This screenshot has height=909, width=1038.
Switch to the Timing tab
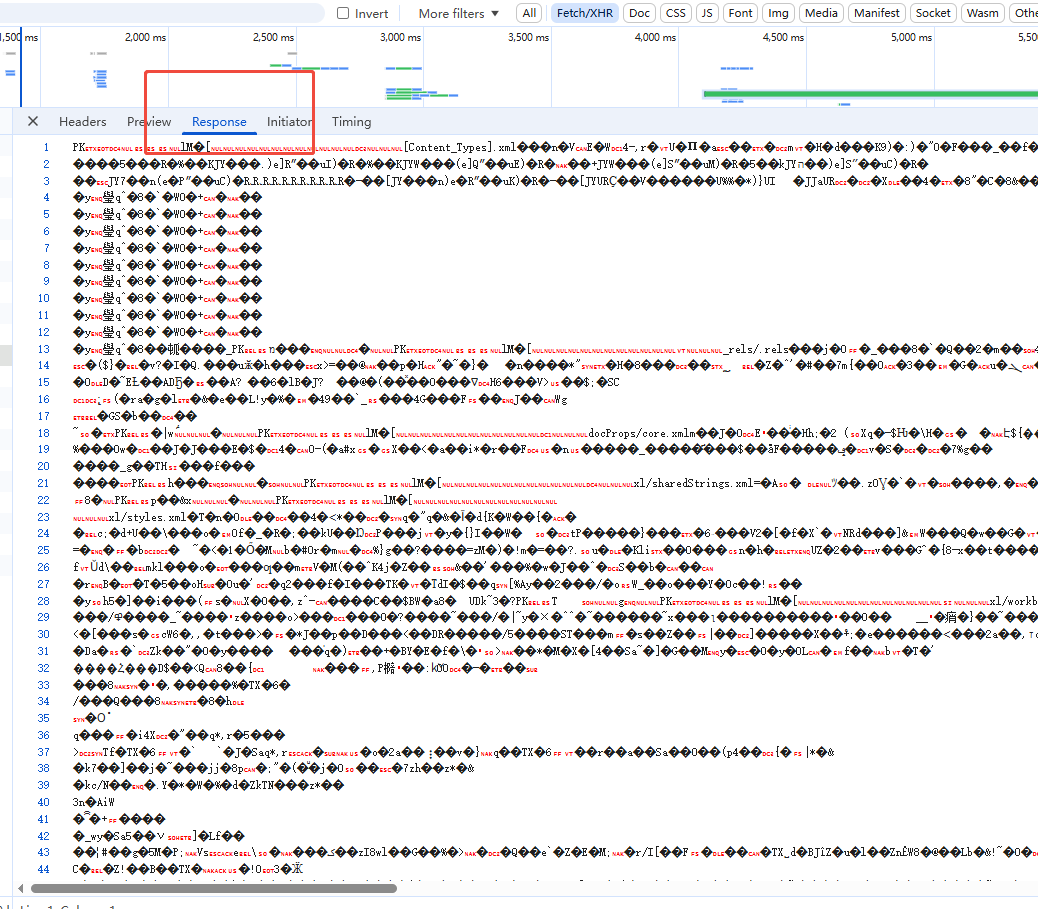point(351,121)
